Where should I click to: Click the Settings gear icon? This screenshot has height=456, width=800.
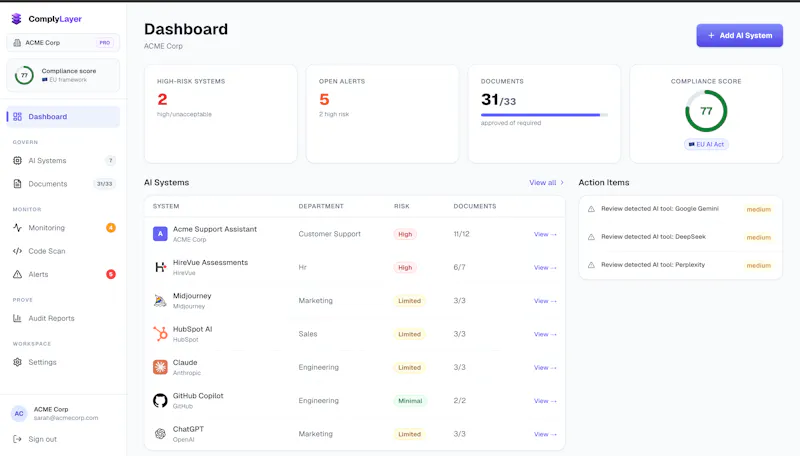(x=17, y=362)
